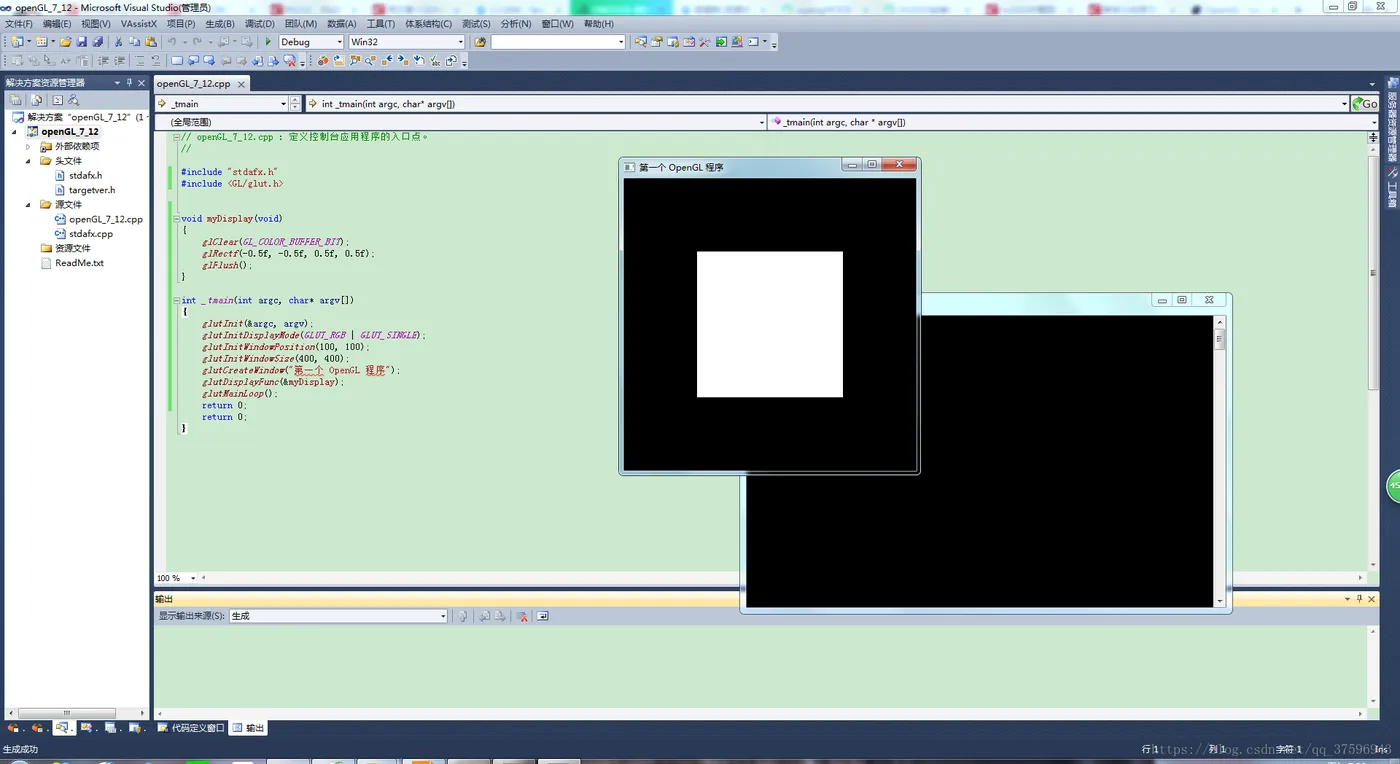Pin the Solution Explorer panel
The width and height of the screenshot is (1400, 764).
coord(129,83)
